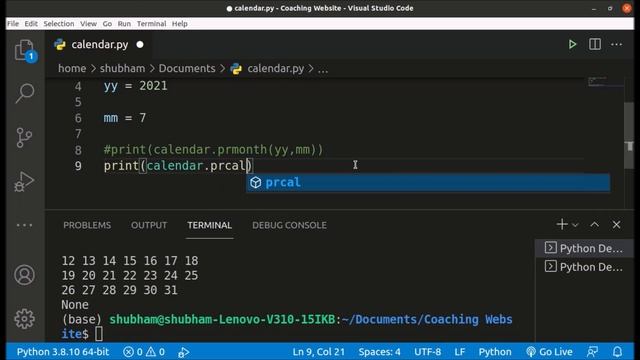
Task: Click the home breadcrumb segment
Action: [72, 69]
